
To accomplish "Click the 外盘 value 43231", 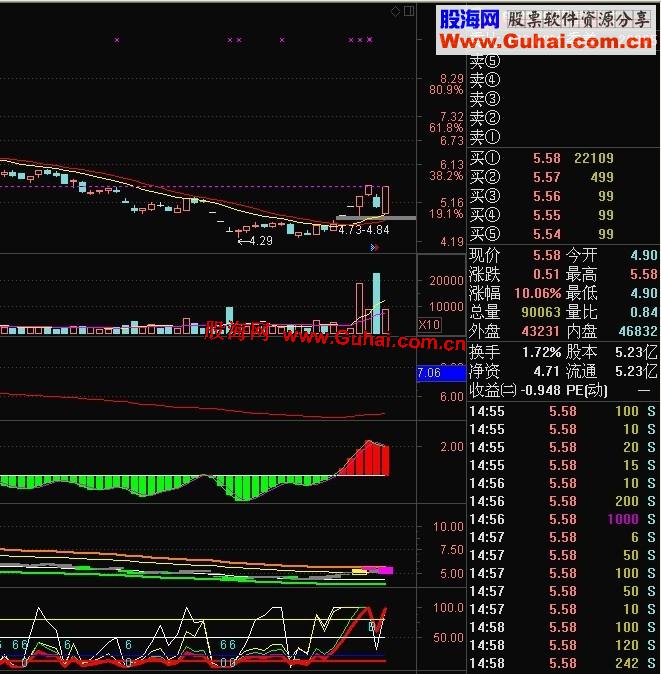I will coord(541,331).
